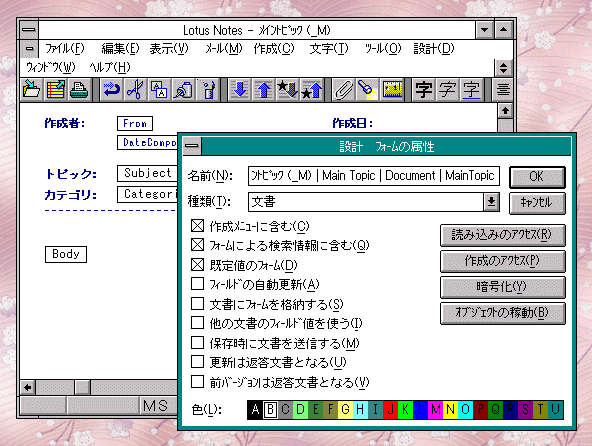Click the vertical scrollbar up arrow
The height and width of the screenshot is (446, 592).
pyautogui.click(x=505, y=111)
